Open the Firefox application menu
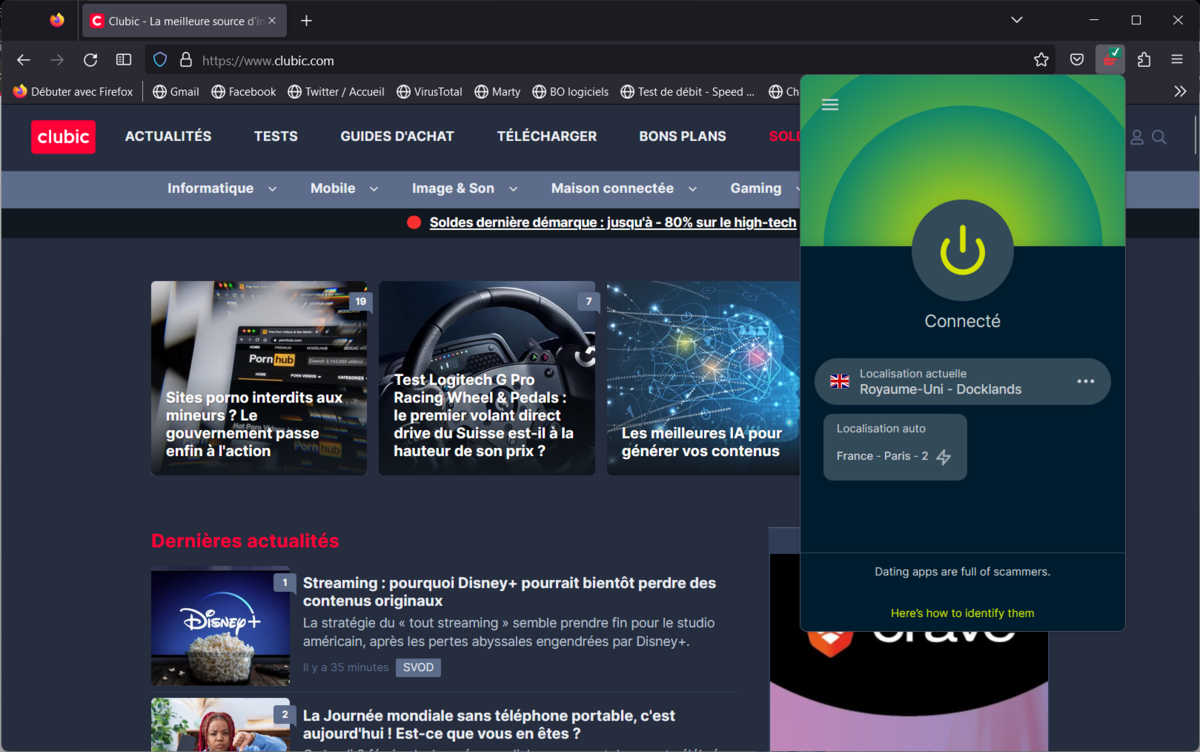Viewport: 1200px width, 752px height. pos(1177,60)
